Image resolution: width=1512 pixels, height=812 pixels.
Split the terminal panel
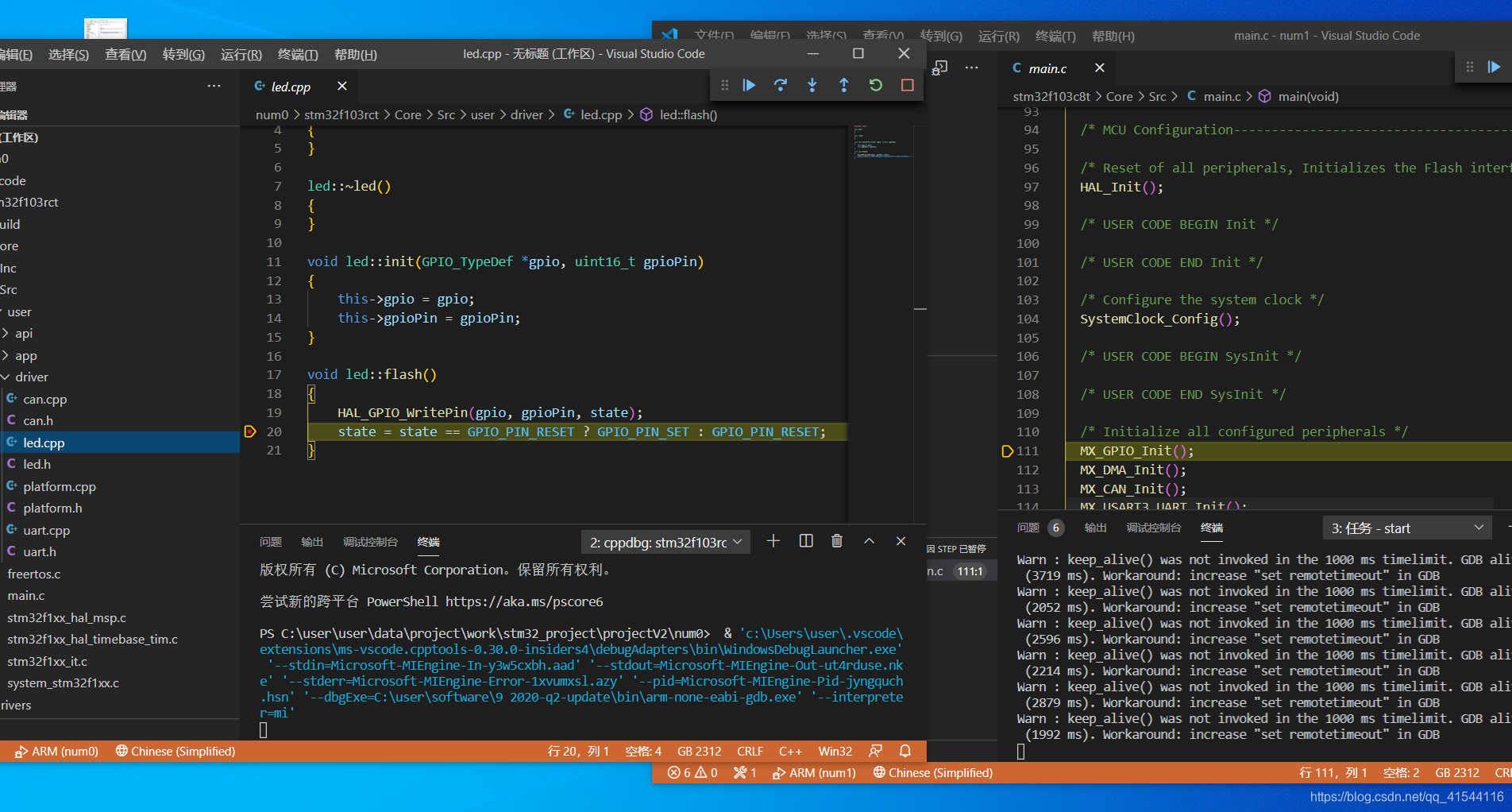[805, 541]
